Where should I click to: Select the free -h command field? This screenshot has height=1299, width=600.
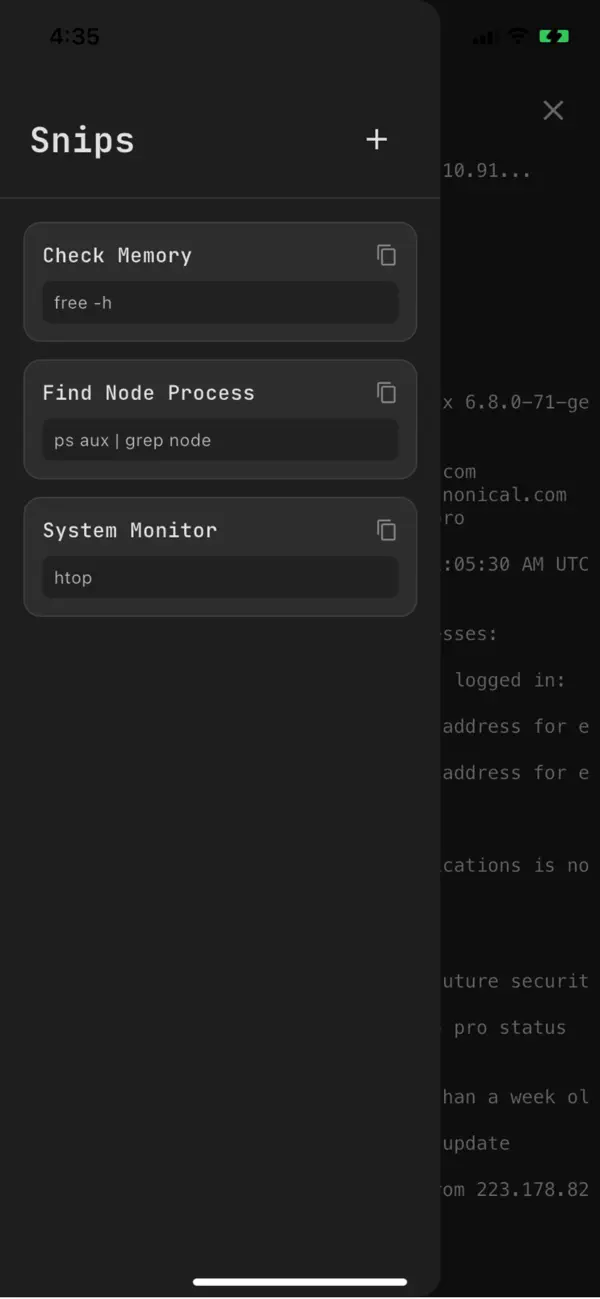click(220, 302)
